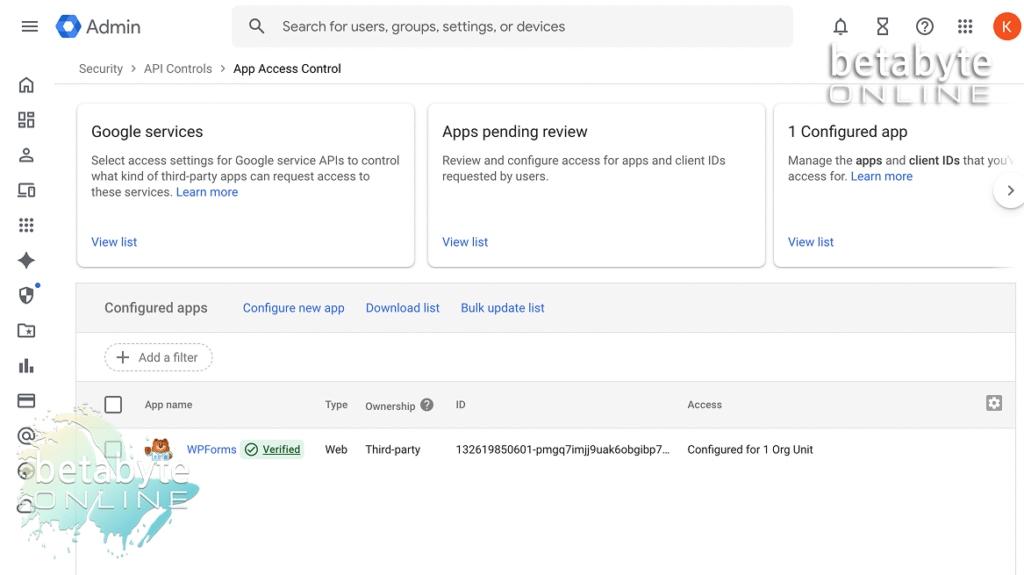Click Configure new app link
Viewport: 1024px width, 575px height.
(x=293, y=308)
